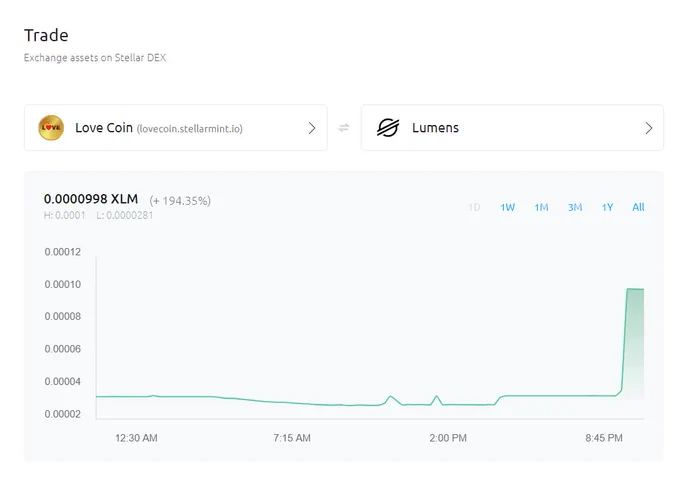Select the 1W chart range
The width and height of the screenshot is (680, 484).
(x=507, y=207)
